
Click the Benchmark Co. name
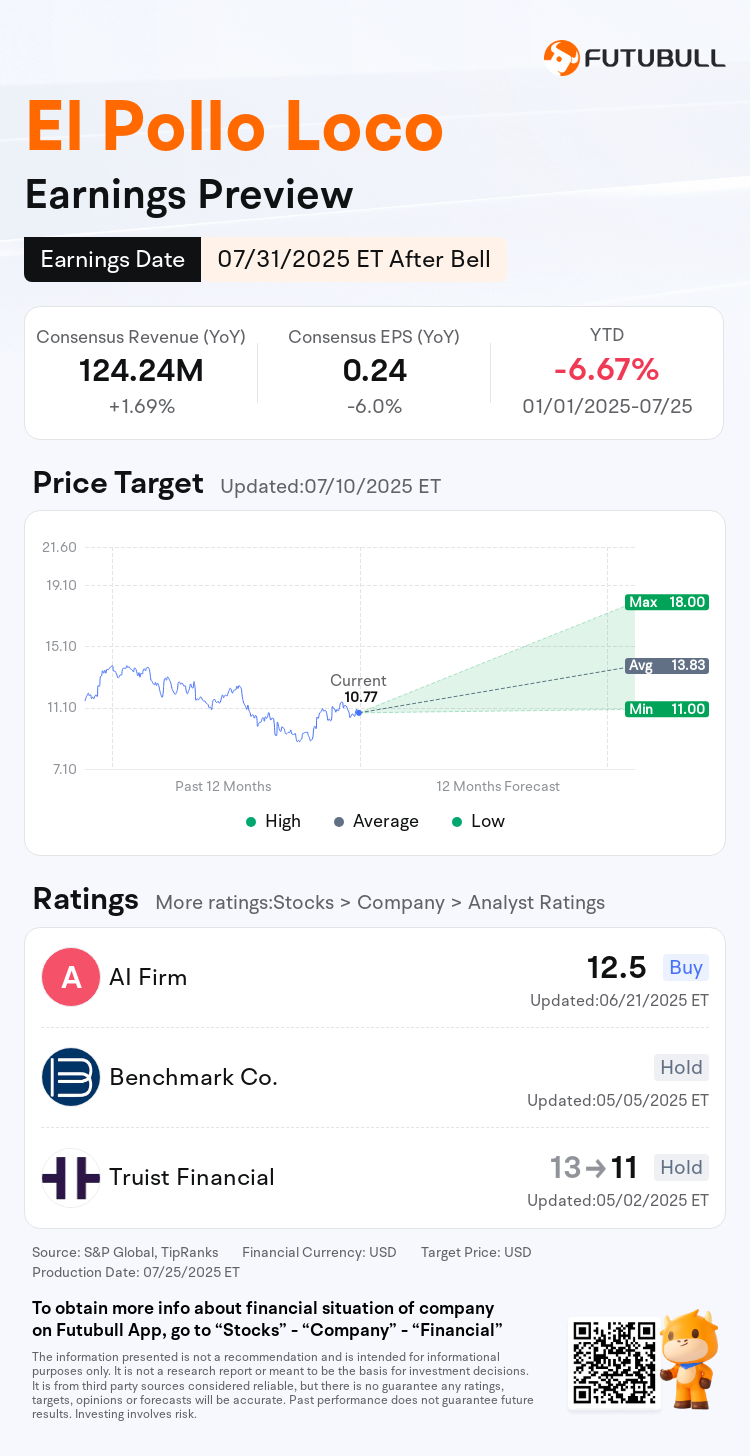click(x=193, y=1077)
